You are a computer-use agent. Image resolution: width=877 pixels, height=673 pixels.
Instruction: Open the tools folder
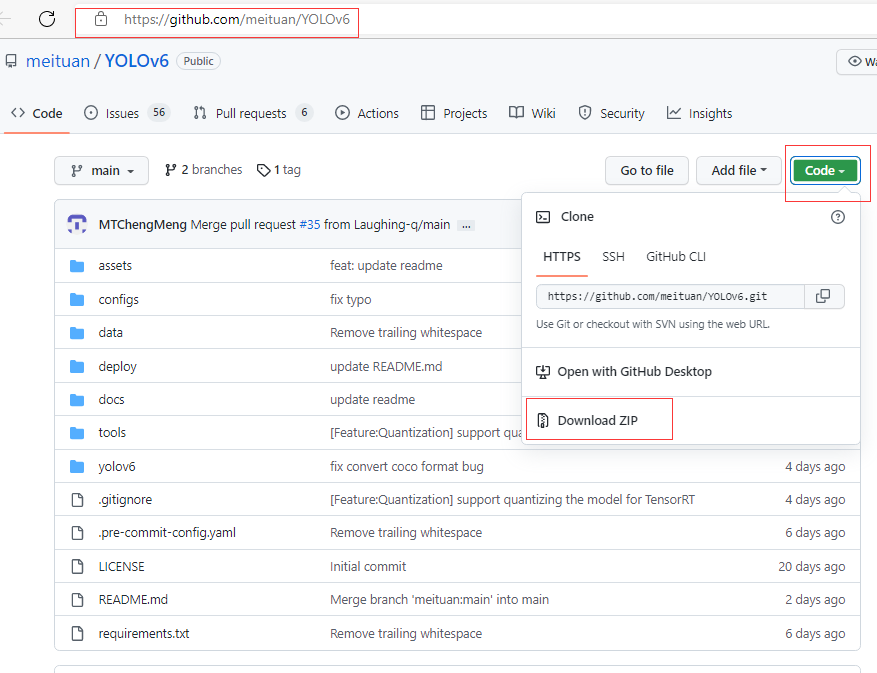point(112,433)
